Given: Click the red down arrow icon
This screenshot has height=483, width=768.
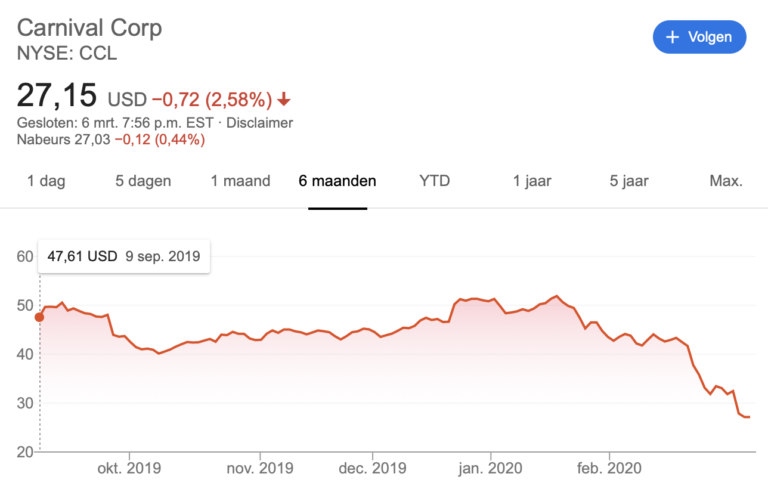Looking at the screenshot, I should [x=284, y=99].
